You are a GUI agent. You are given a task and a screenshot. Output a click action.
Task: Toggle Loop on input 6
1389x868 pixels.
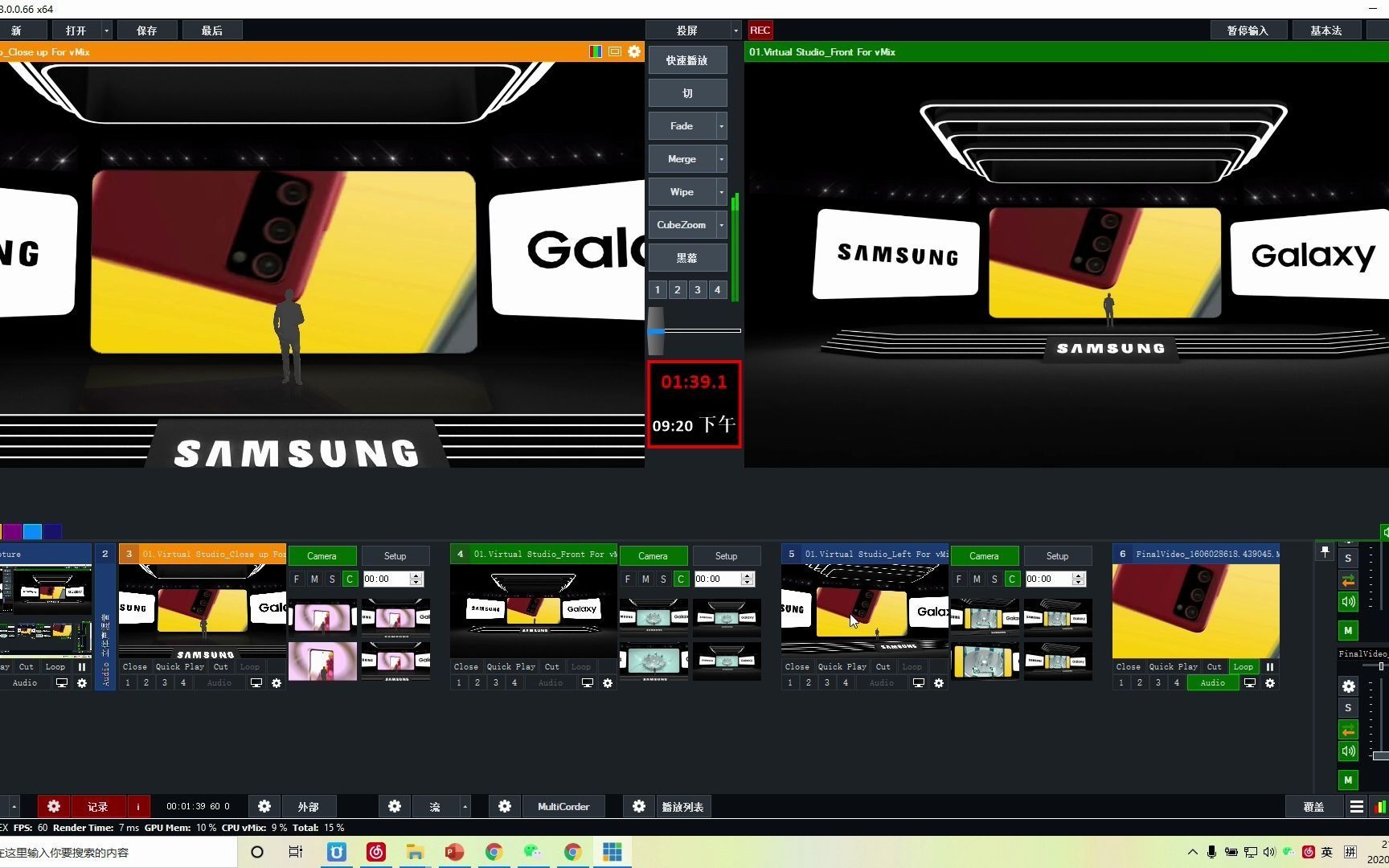(1243, 667)
